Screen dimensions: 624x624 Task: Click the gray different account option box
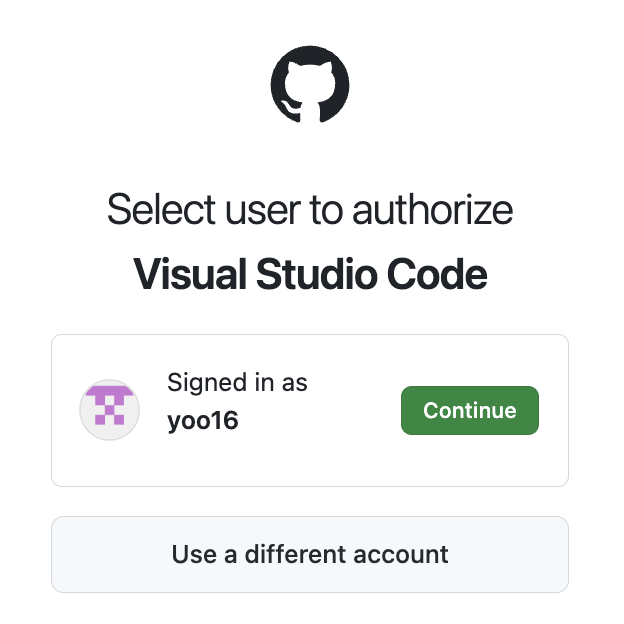coord(310,554)
